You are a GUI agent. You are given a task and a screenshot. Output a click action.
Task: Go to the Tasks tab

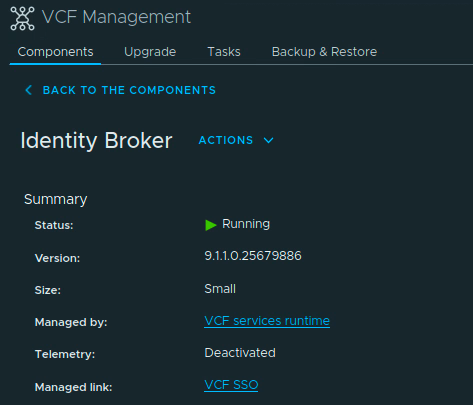(224, 52)
